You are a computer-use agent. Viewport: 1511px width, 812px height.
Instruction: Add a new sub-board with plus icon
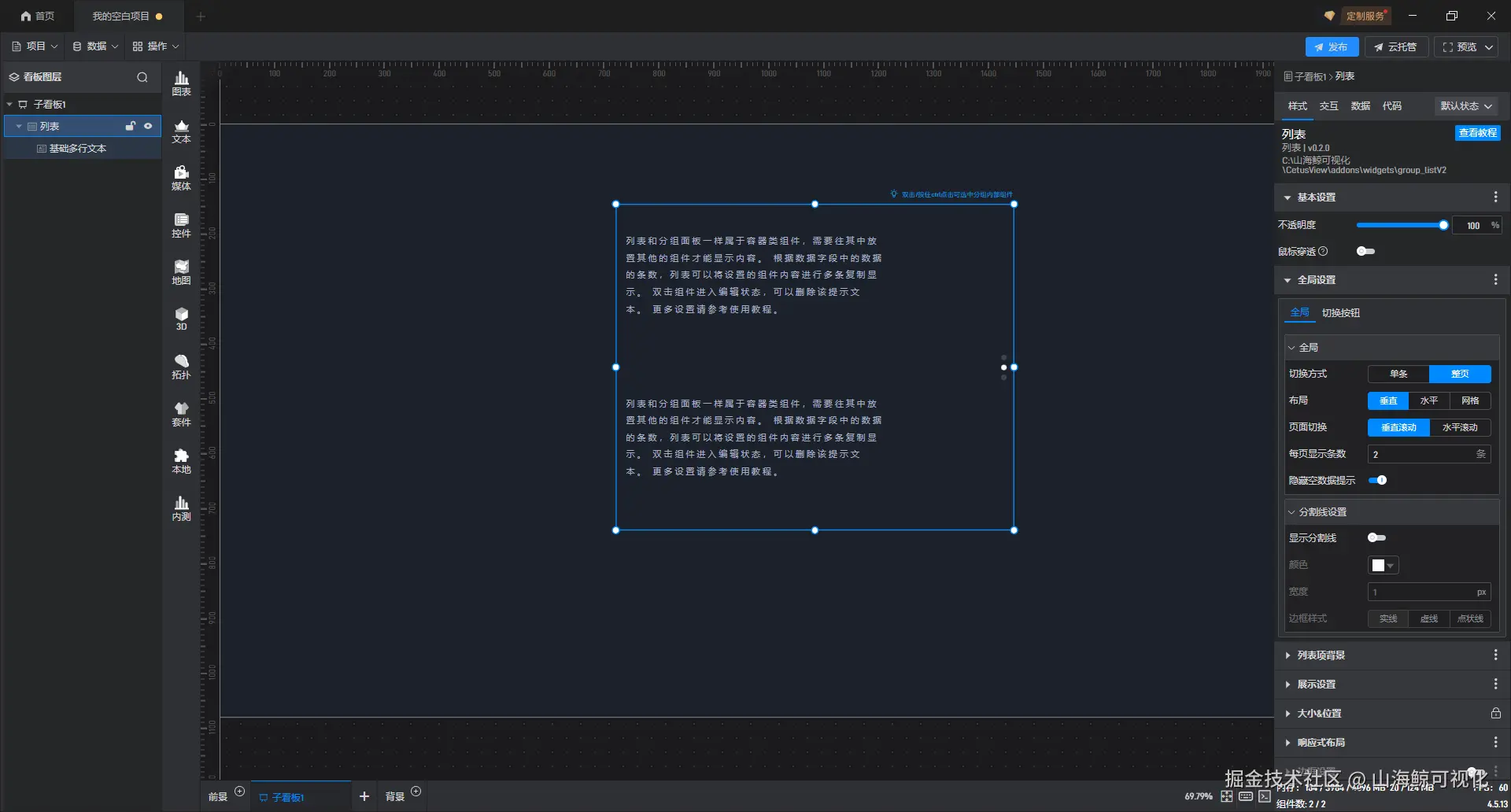tap(364, 796)
